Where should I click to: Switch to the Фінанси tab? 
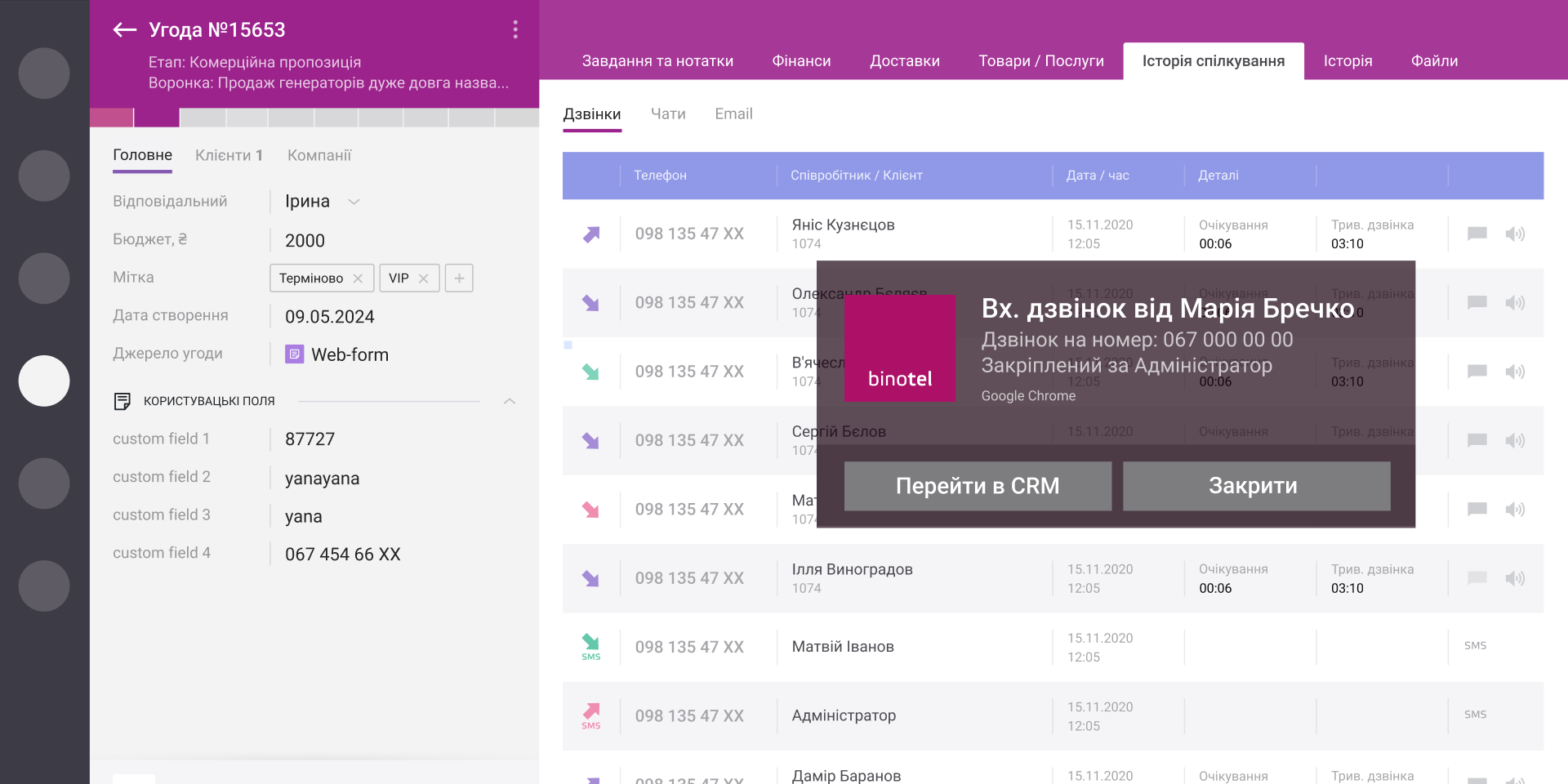click(800, 60)
